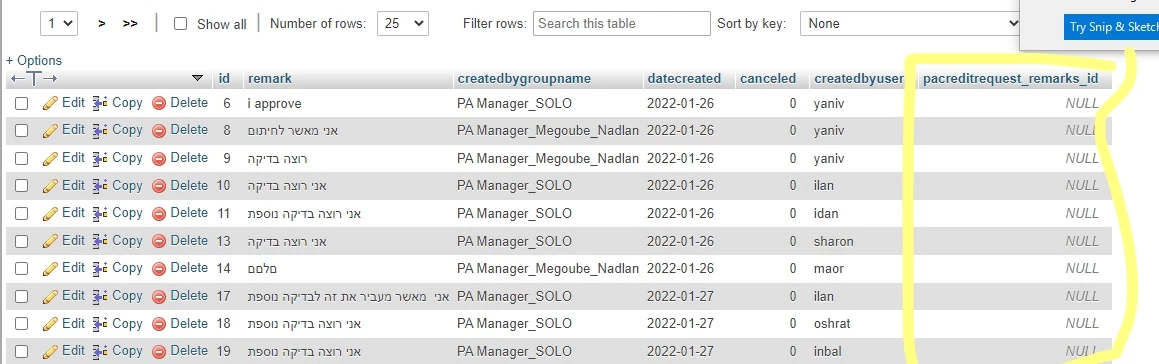Sort by the createdbygroupname column header
The image size is (1159, 364).
pyautogui.click(x=524, y=78)
